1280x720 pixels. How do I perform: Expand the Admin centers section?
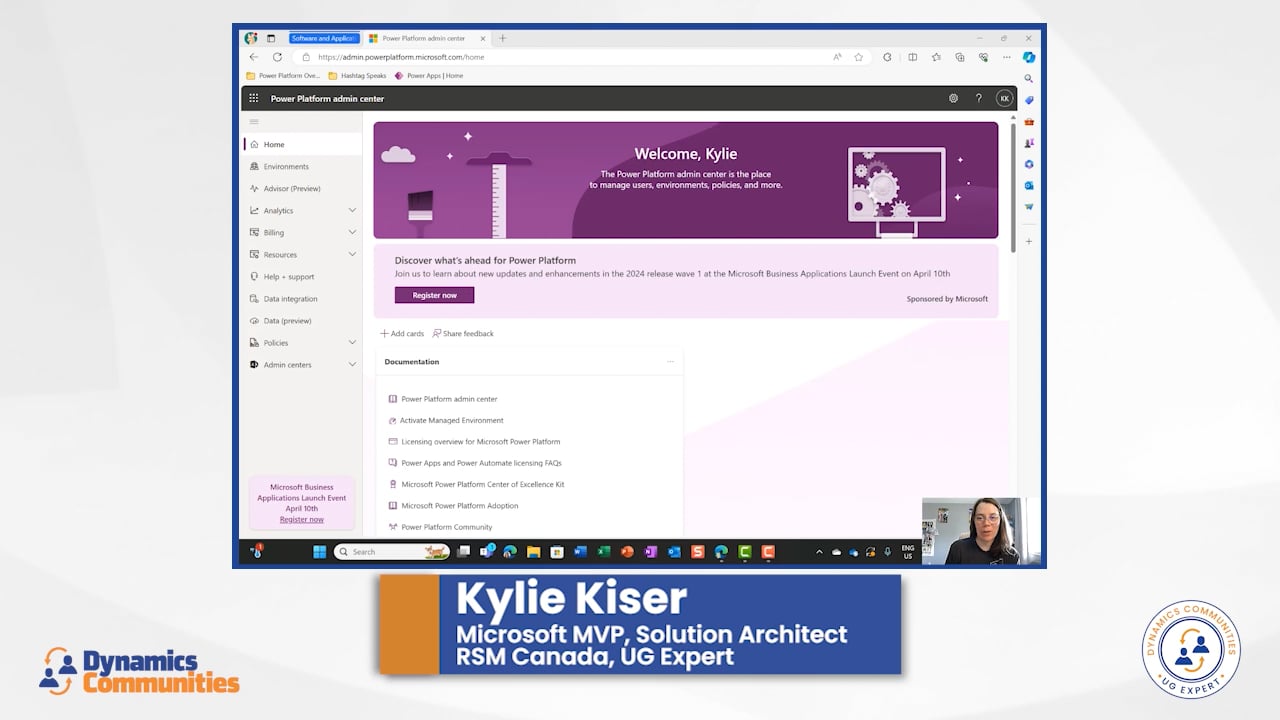point(352,365)
